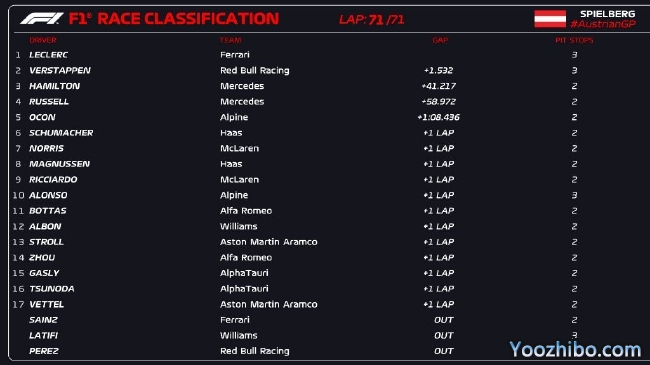Select SAINZ's OUT status

[444, 320]
